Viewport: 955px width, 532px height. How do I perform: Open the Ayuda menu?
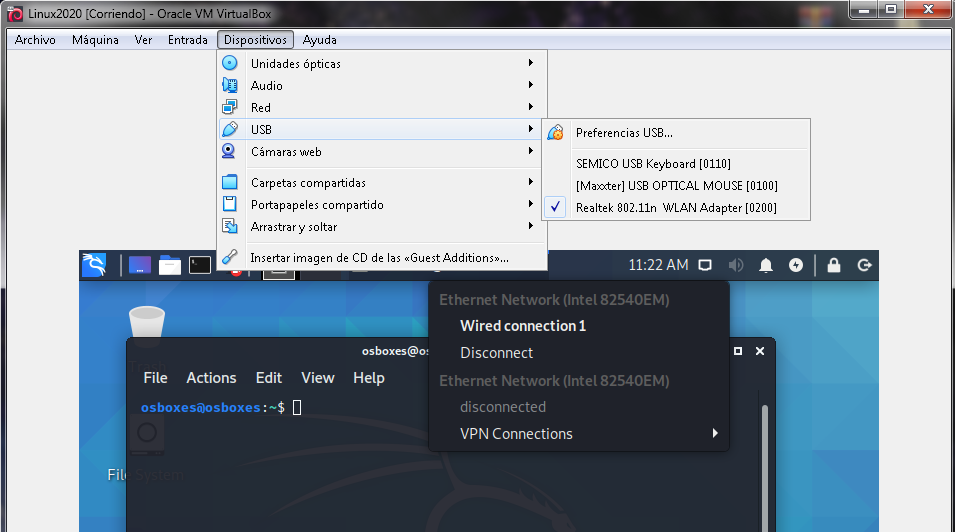tap(320, 40)
